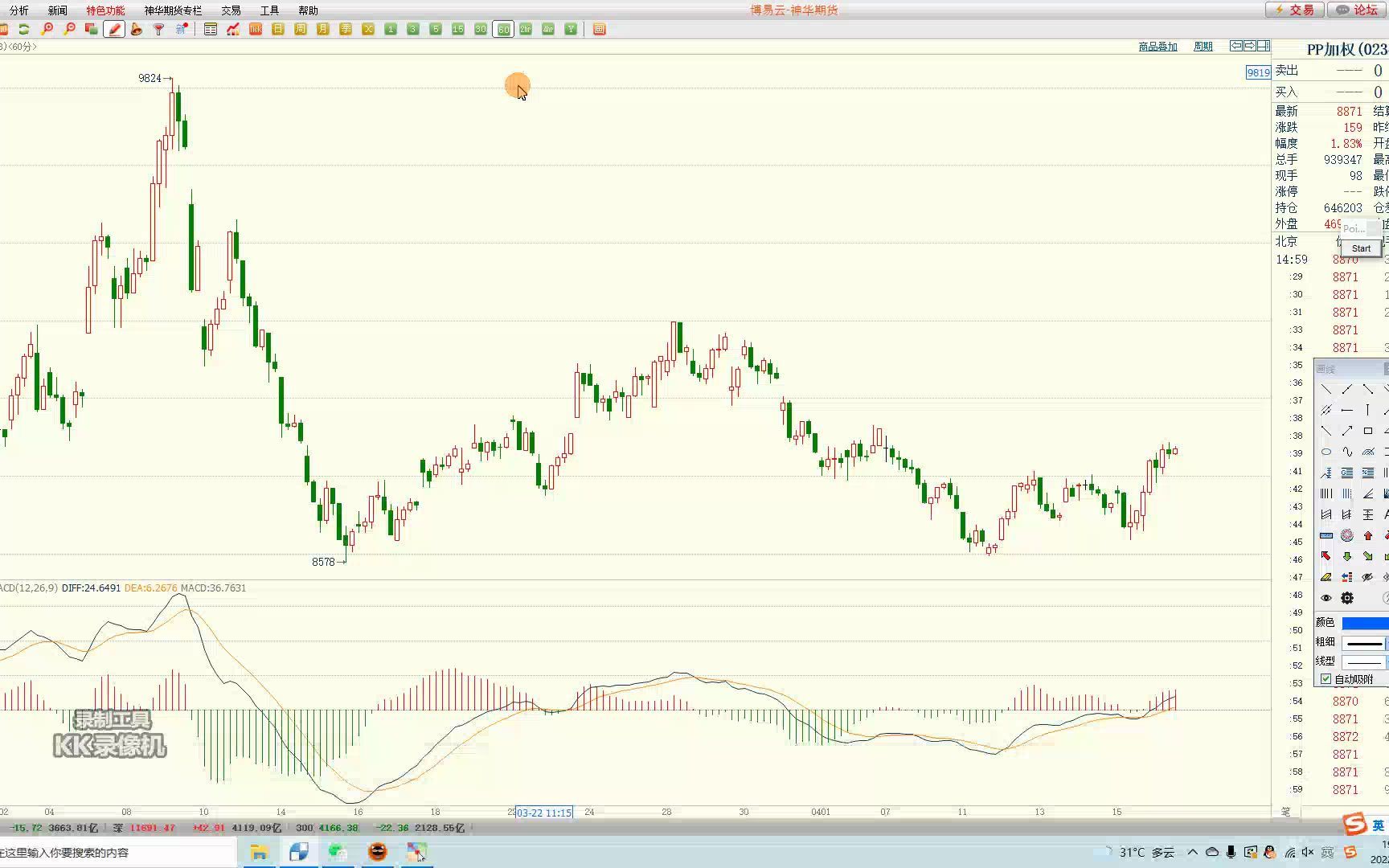Image resolution: width=1389 pixels, height=868 pixels.
Task: Select the monthly (月) period icon
Action: pyautogui.click(x=323, y=30)
